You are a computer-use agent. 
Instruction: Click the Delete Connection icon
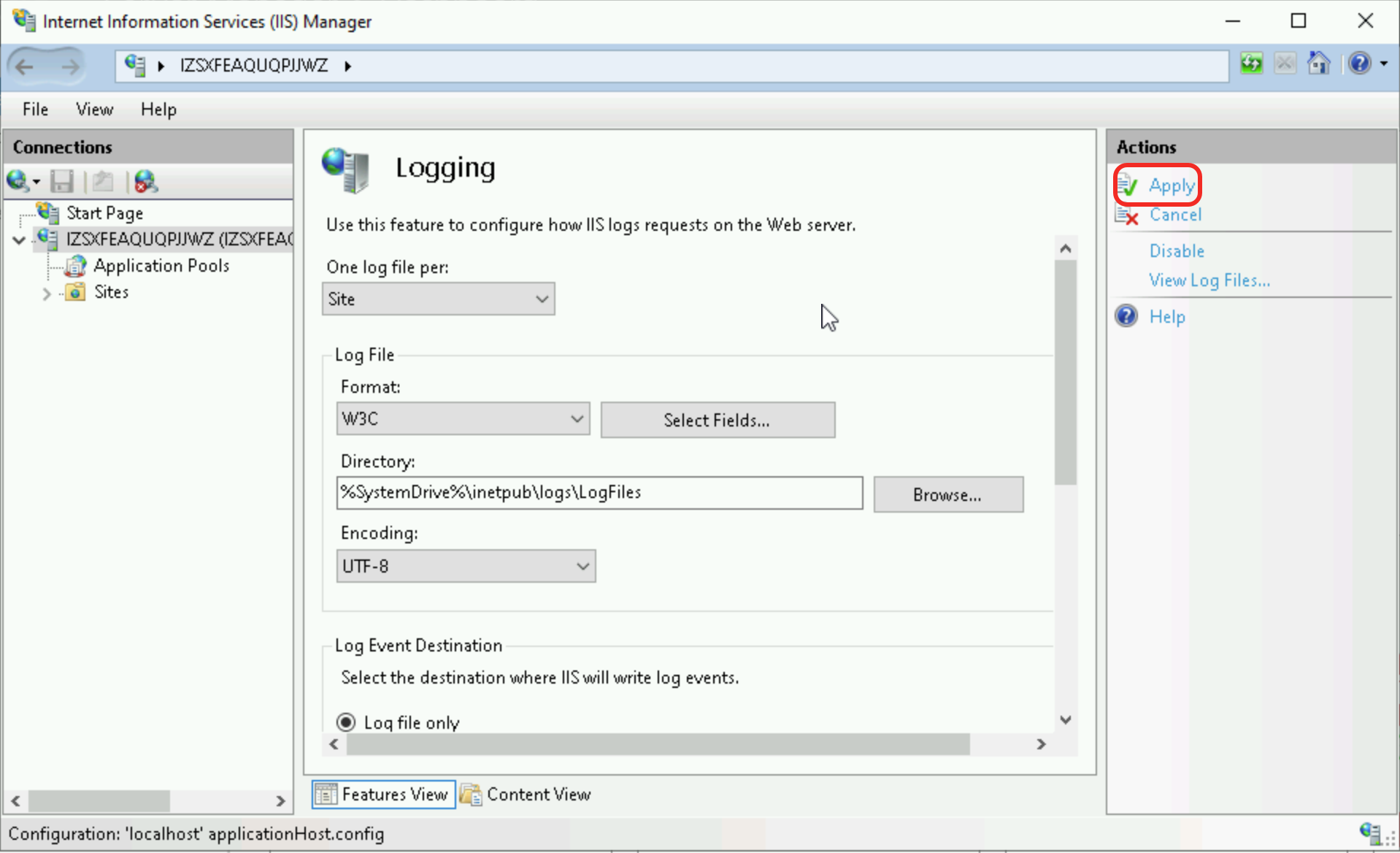(146, 181)
